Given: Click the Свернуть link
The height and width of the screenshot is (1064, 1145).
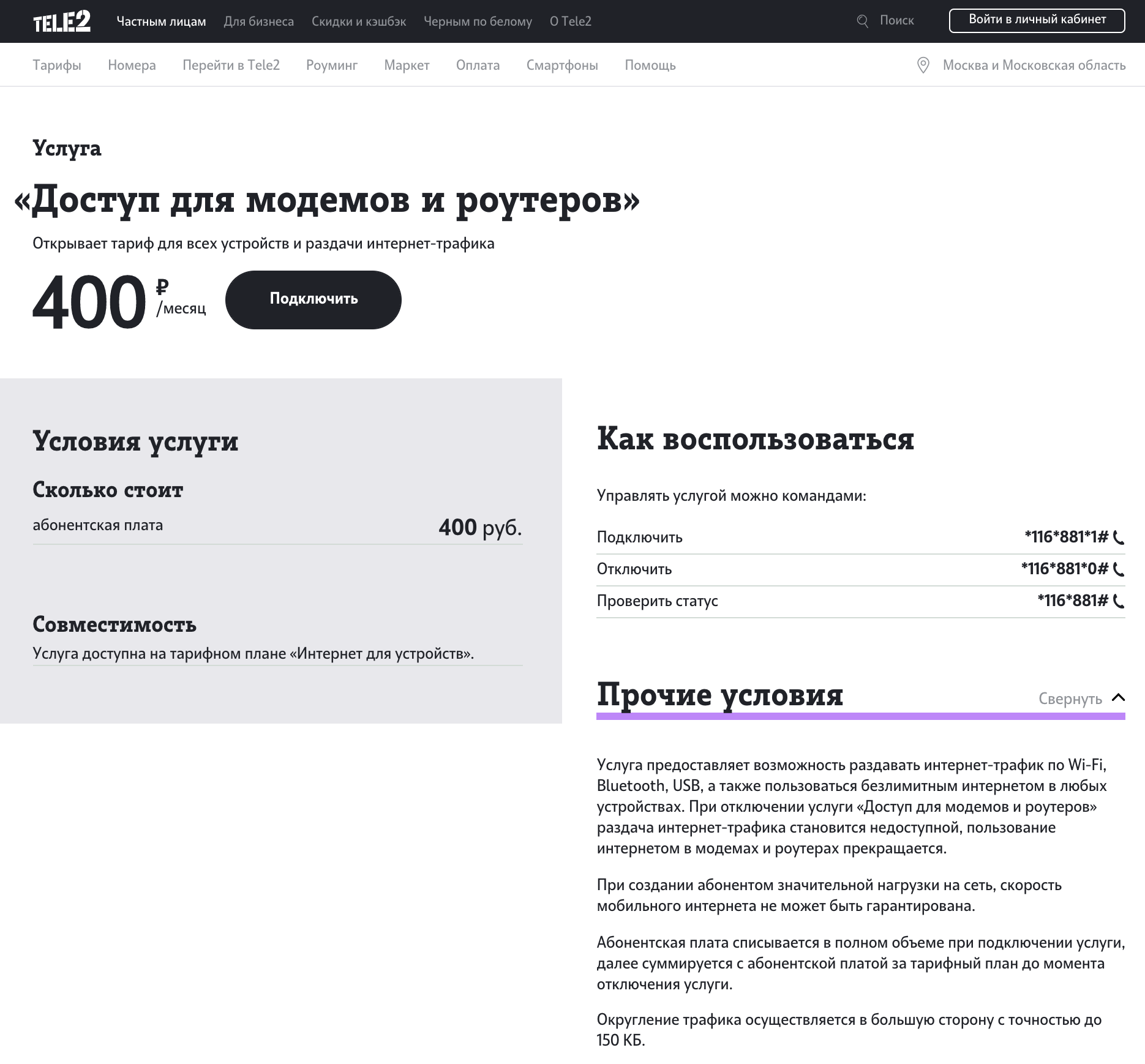Looking at the screenshot, I should point(1070,699).
